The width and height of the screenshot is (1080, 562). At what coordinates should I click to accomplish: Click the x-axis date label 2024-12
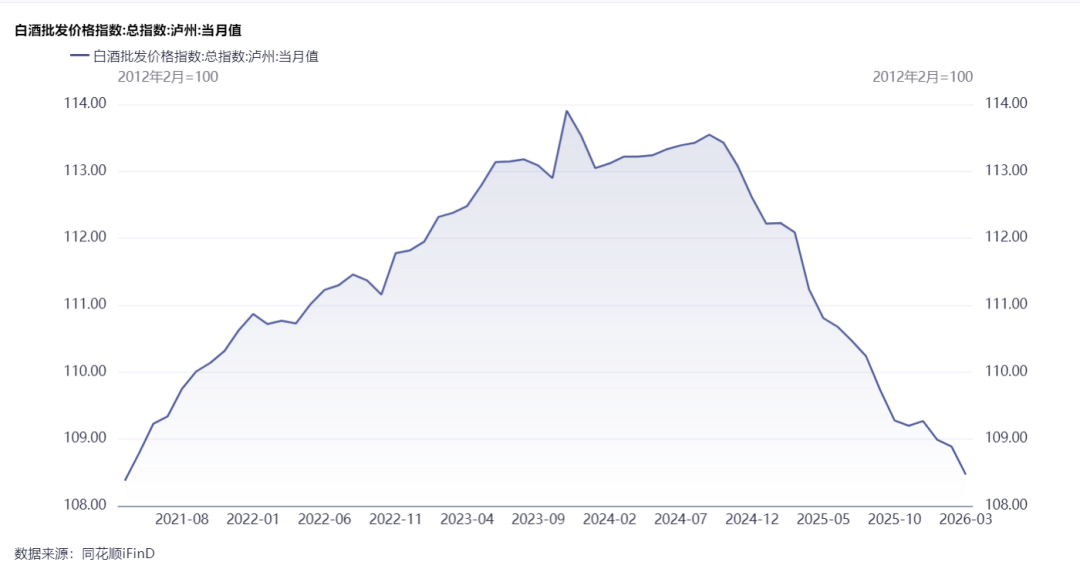click(x=752, y=519)
